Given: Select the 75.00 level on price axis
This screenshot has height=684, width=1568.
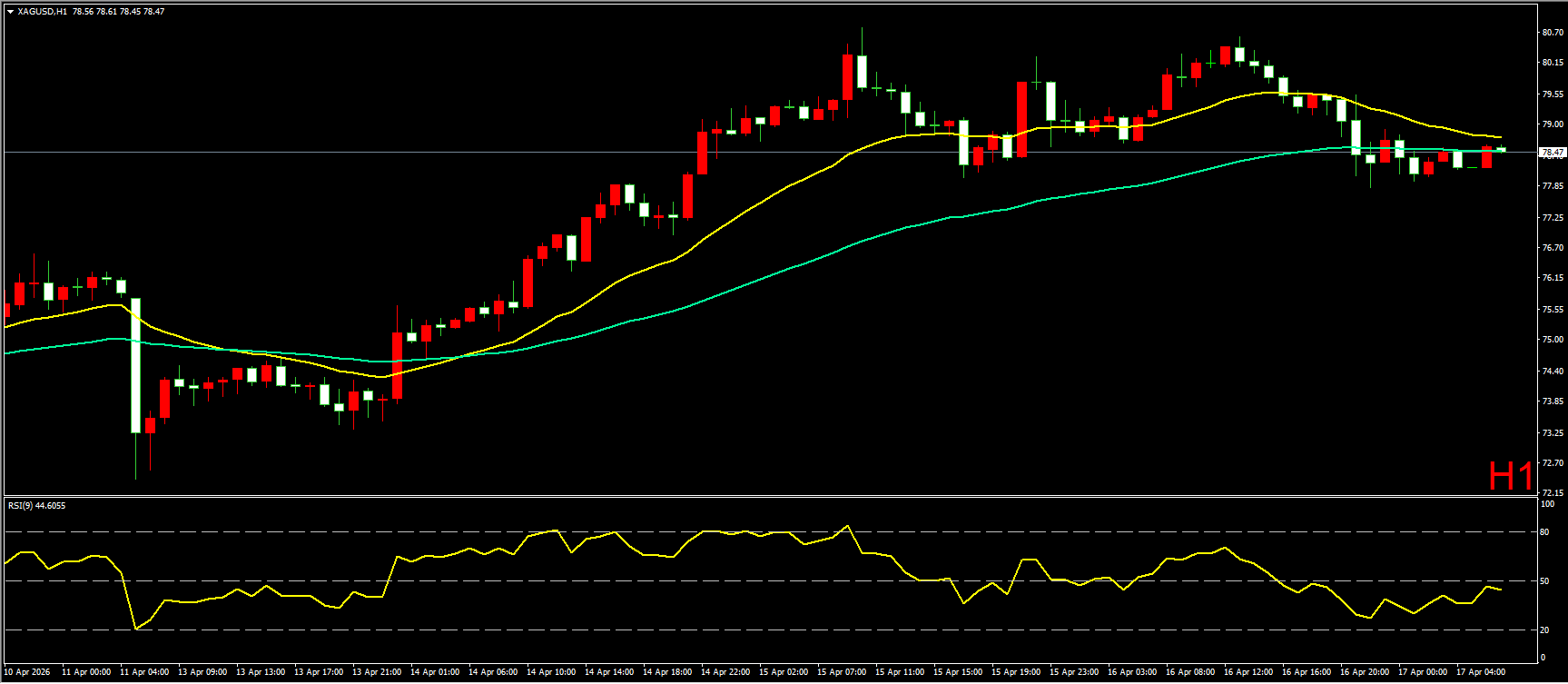Looking at the screenshot, I should 1552,340.
